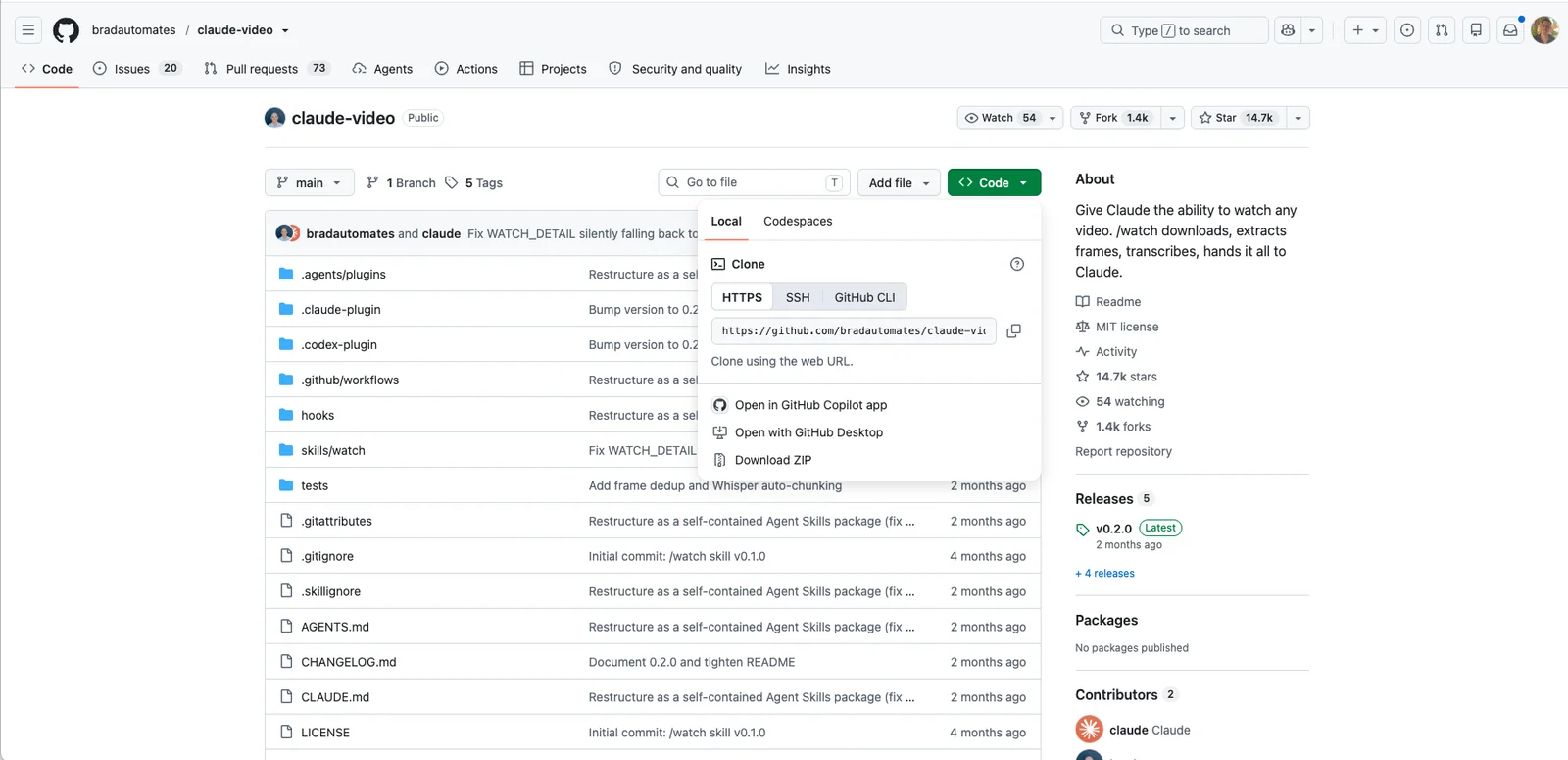View the 1.4k forks link

pyautogui.click(x=1113, y=427)
